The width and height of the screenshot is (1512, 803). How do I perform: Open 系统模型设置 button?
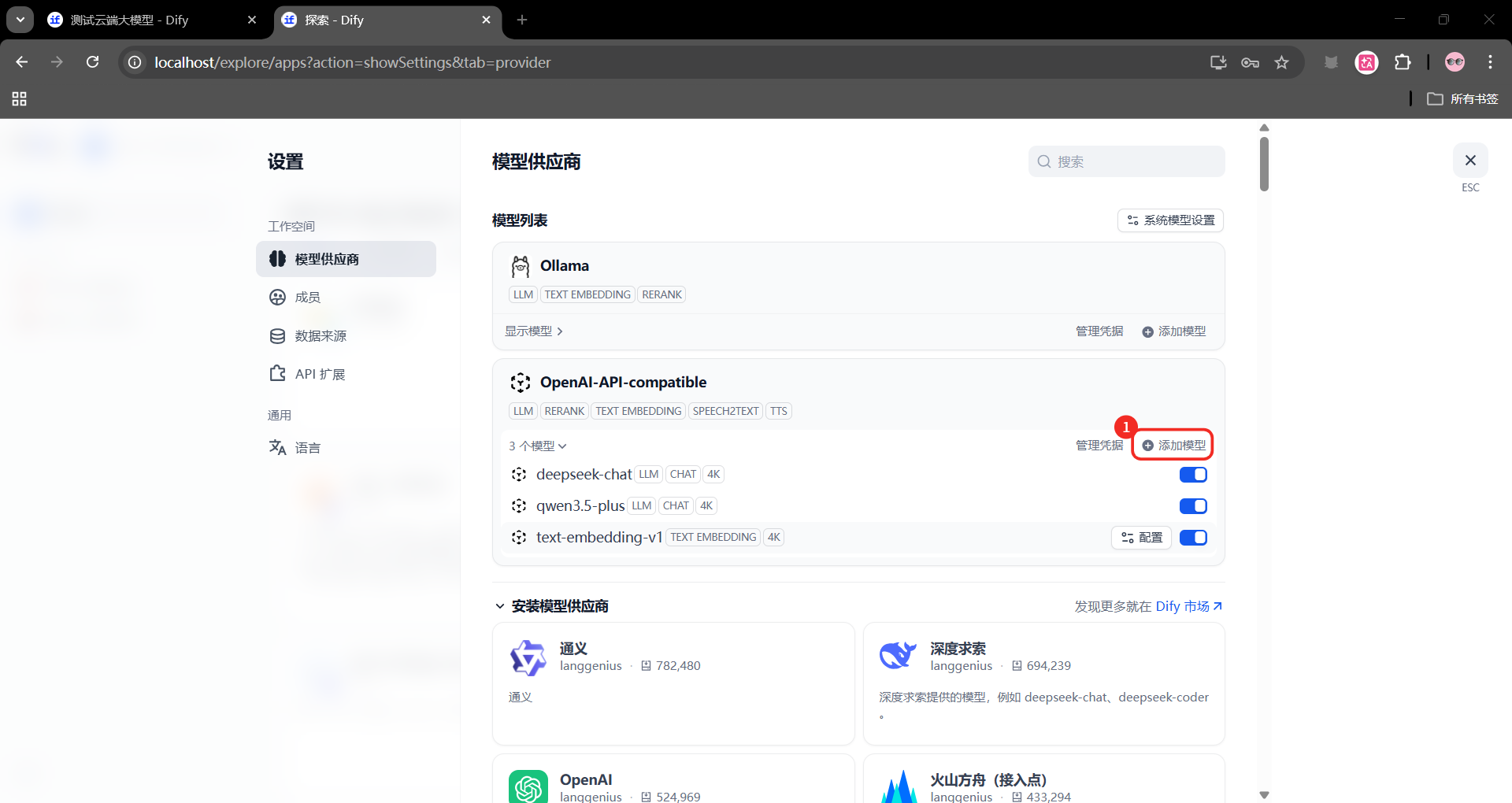tap(1170, 220)
